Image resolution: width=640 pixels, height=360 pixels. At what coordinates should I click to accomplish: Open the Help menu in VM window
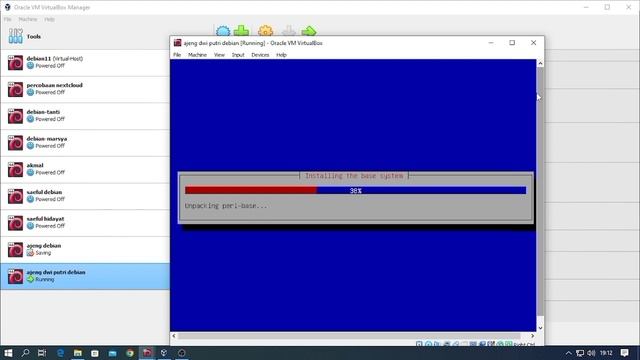pos(281,55)
